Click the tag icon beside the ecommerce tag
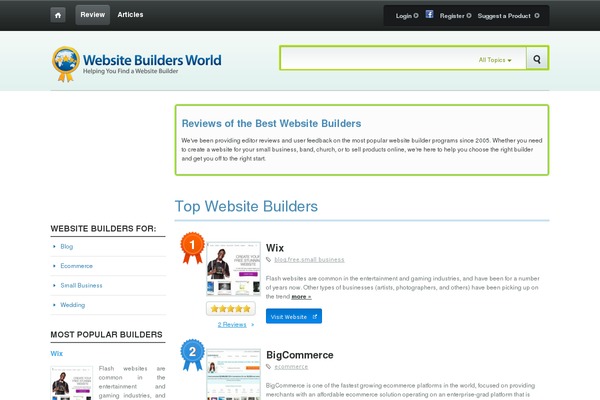 coord(269,367)
